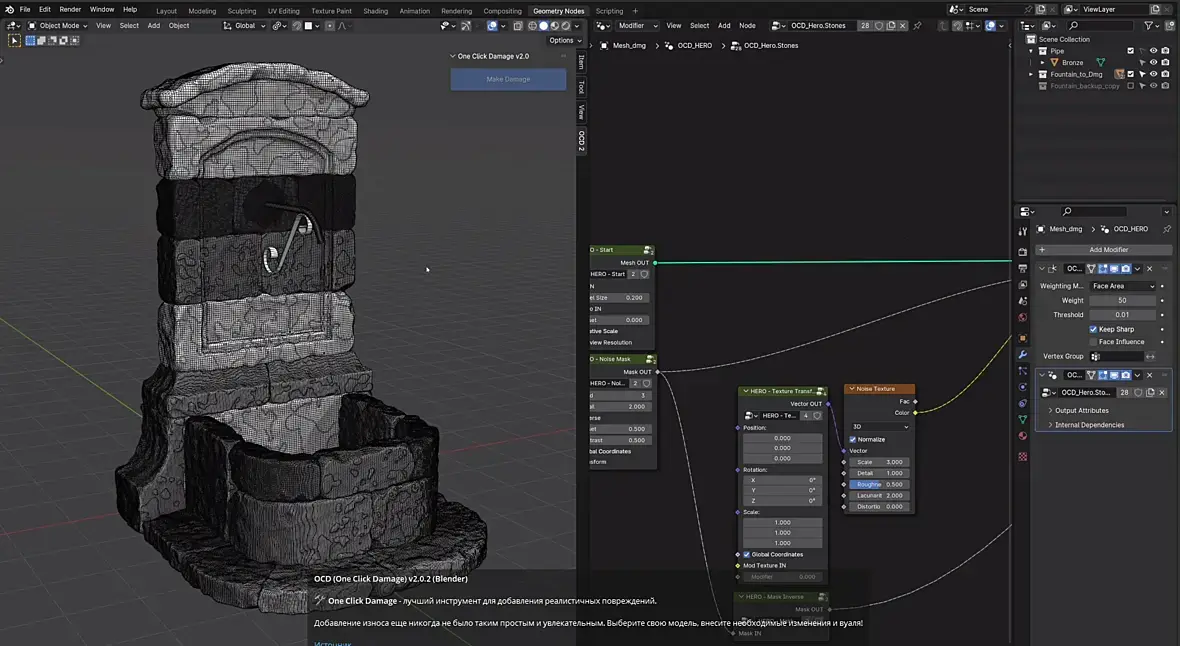1180x646 pixels.
Task: Open the Material properties tab icon
Action: click(1022, 436)
